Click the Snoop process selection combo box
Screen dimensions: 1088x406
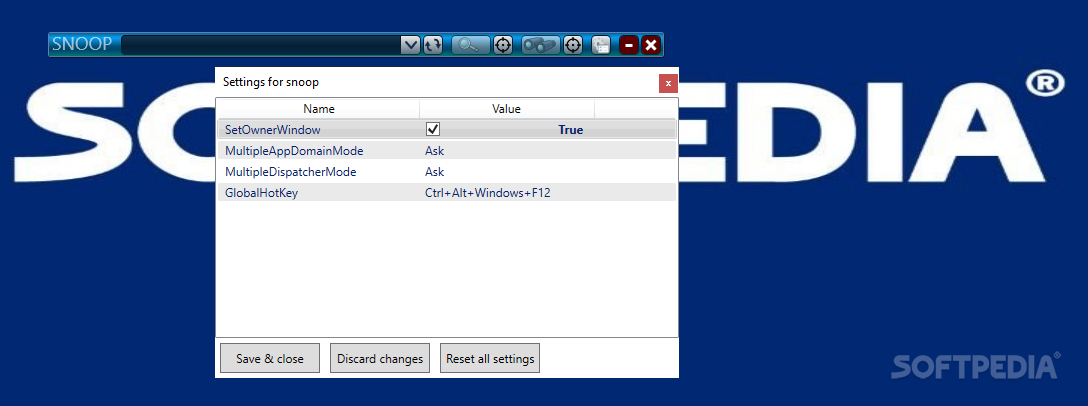coord(271,45)
